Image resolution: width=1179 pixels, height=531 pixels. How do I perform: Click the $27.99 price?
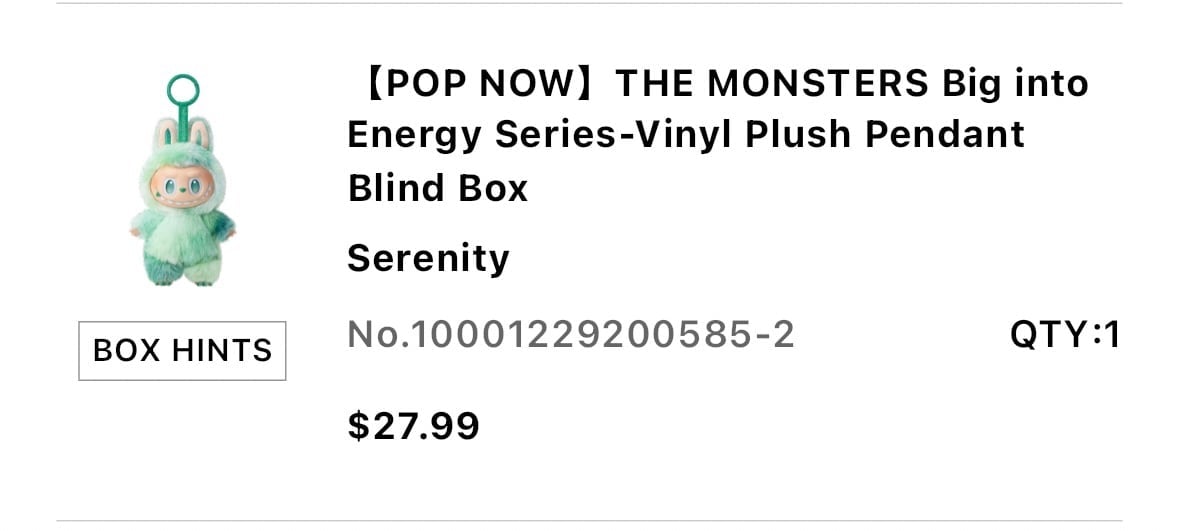pos(413,426)
